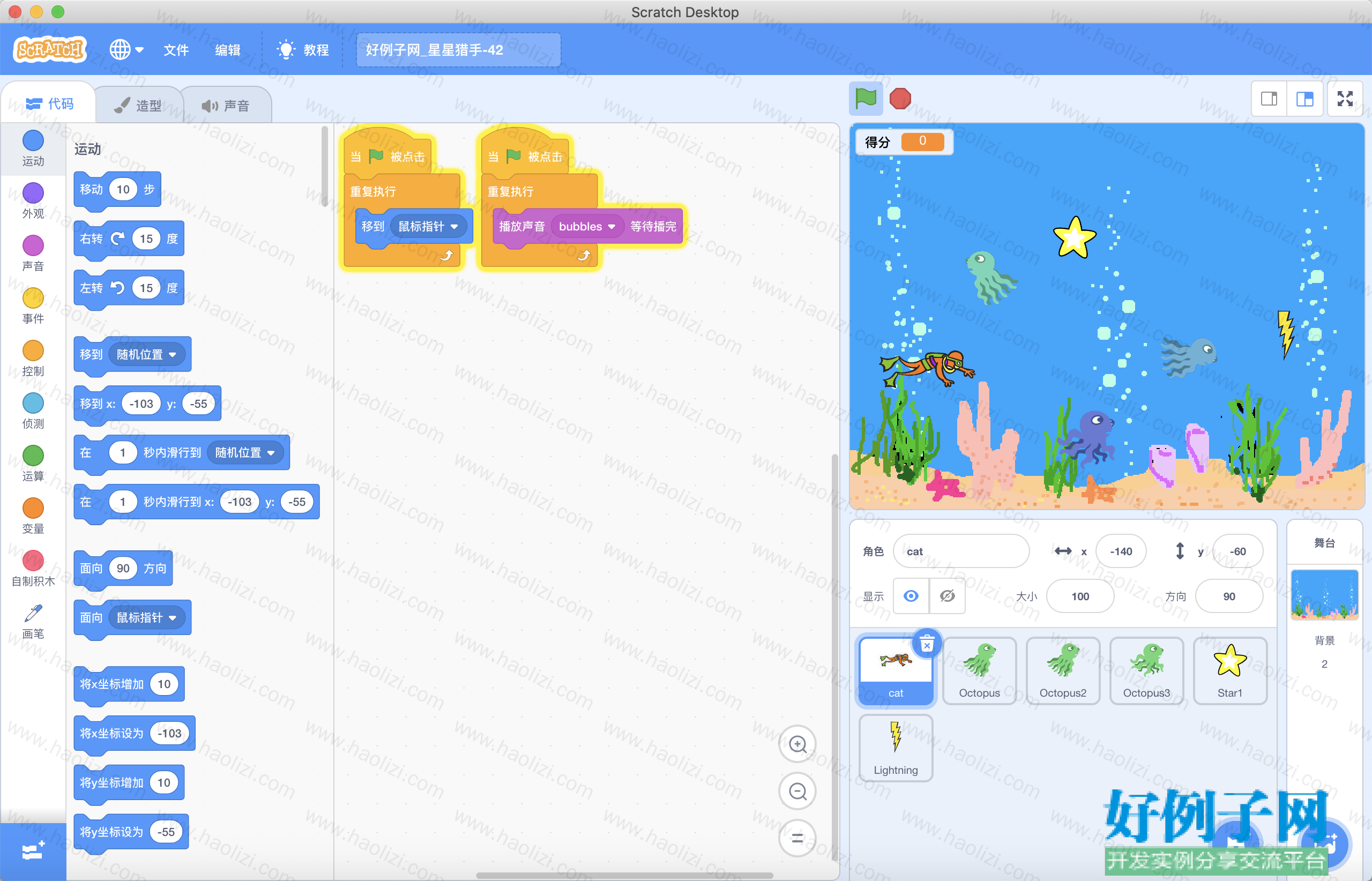The image size is (1372, 881).
Task: Click the workspace vertical scrollbar
Action: tap(835, 658)
